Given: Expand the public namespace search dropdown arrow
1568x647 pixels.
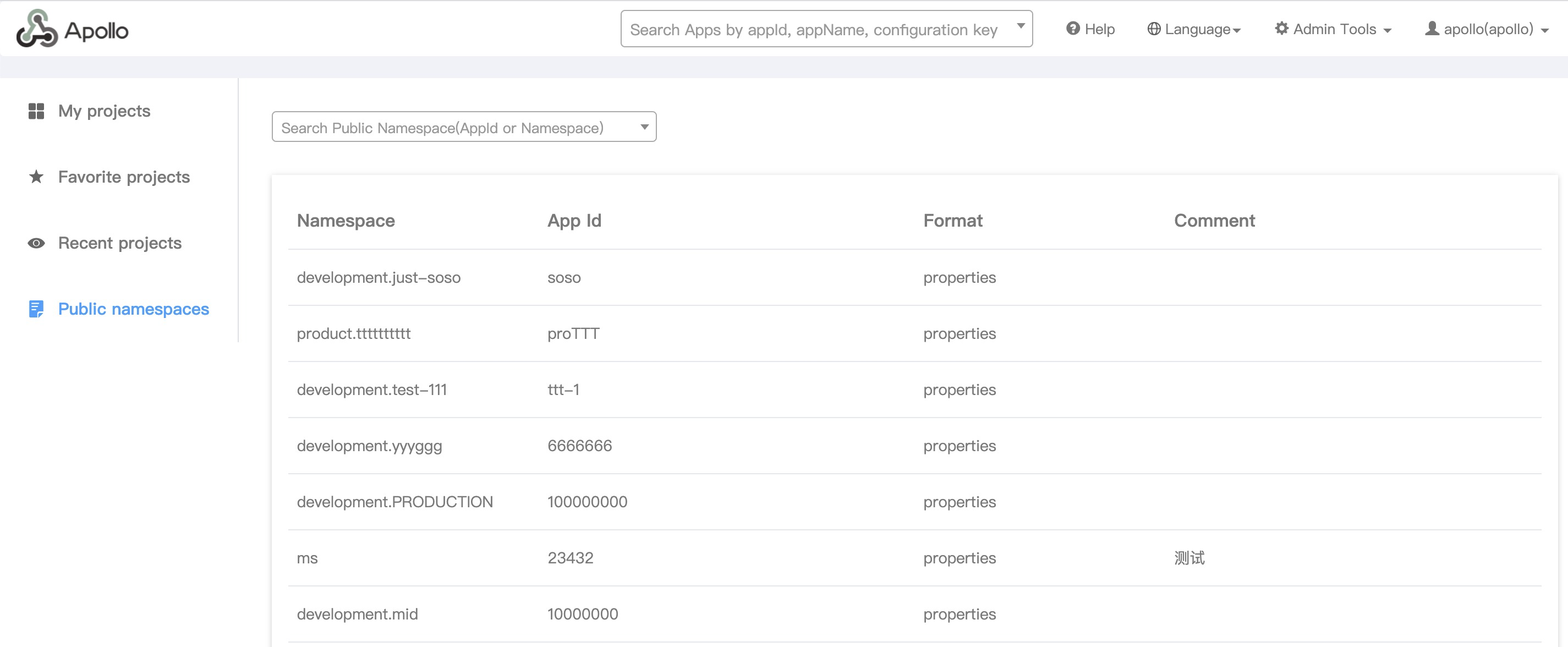Looking at the screenshot, I should pyautogui.click(x=644, y=127).
